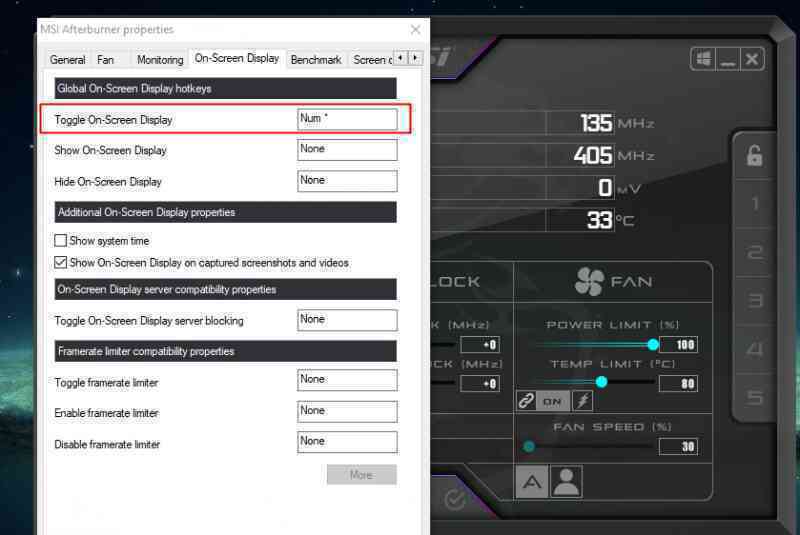This screenshot has height=535, width=800.
Task: Toggle the auto fan 'A' button
Action: (x=532, y=481)
